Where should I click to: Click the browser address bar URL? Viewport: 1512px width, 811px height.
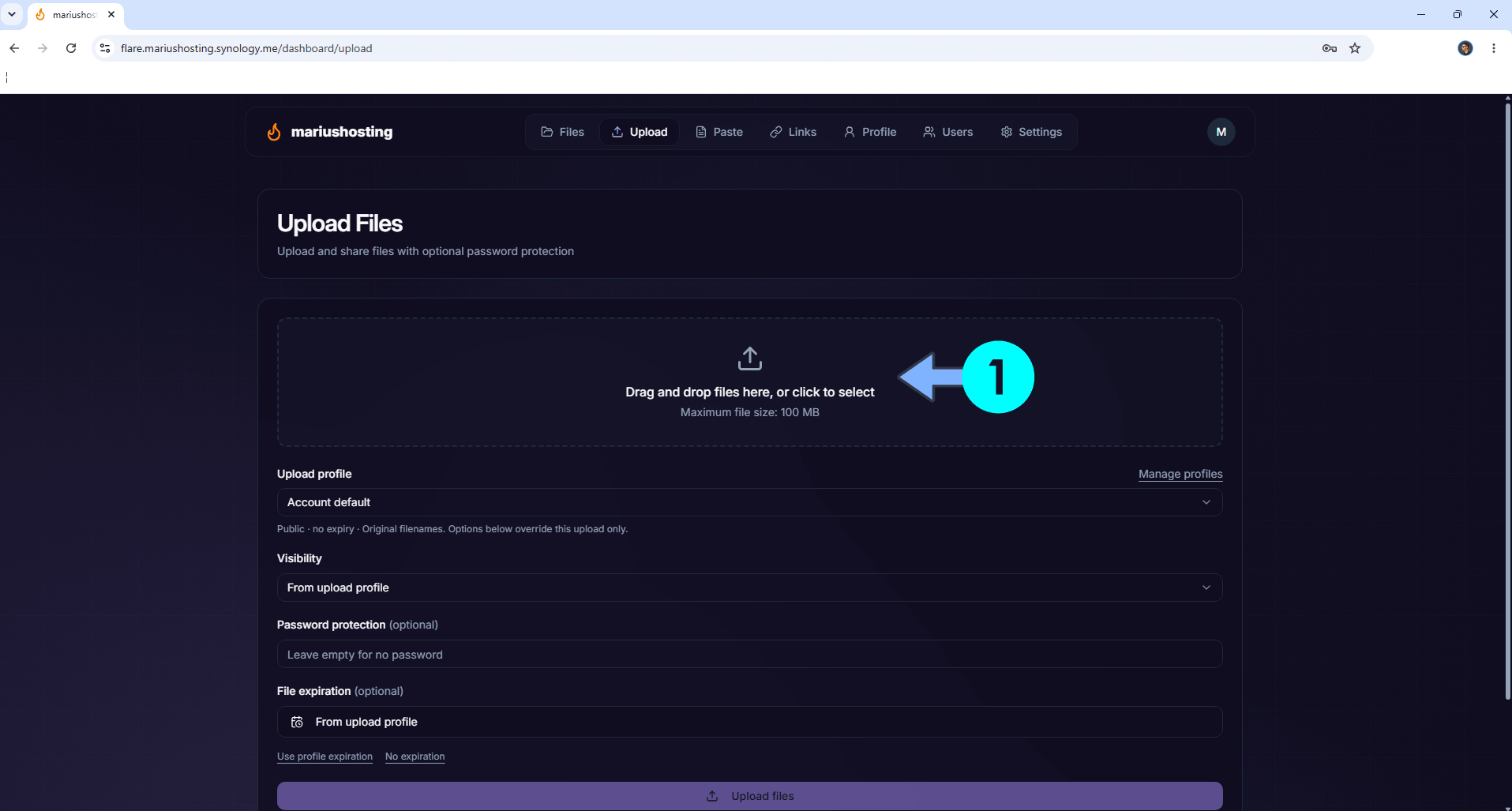(x=246, y=48)
